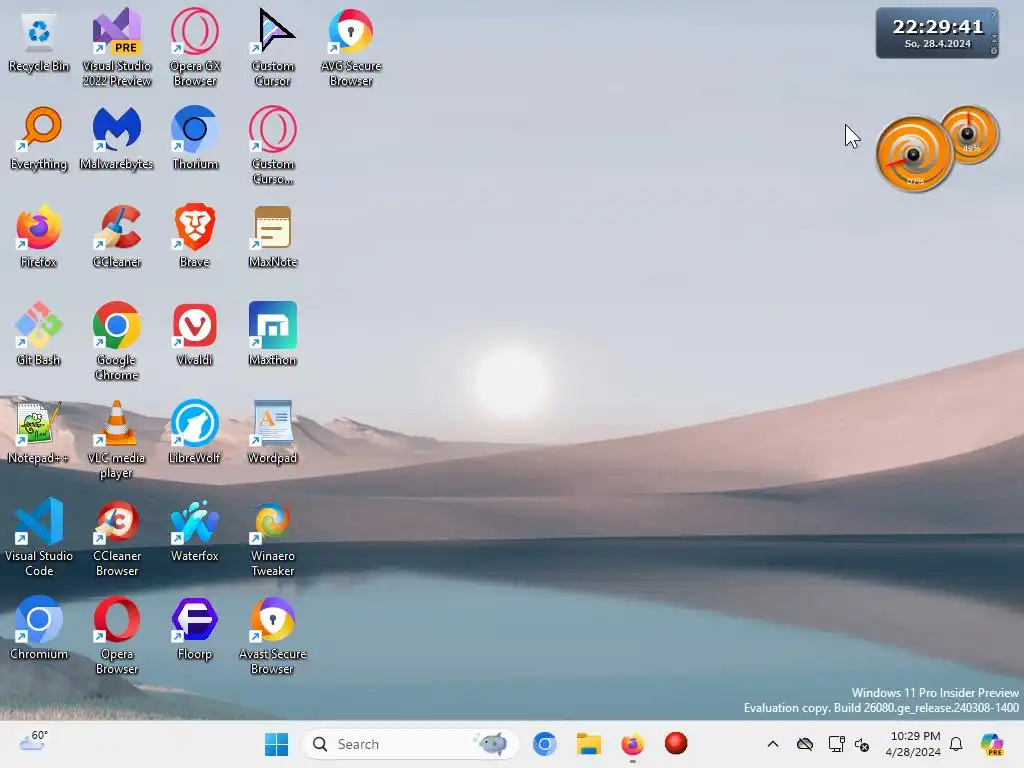1024x768 pixels.
Task: Open the cloud sync tray icon
Action: tap(805, 744)
